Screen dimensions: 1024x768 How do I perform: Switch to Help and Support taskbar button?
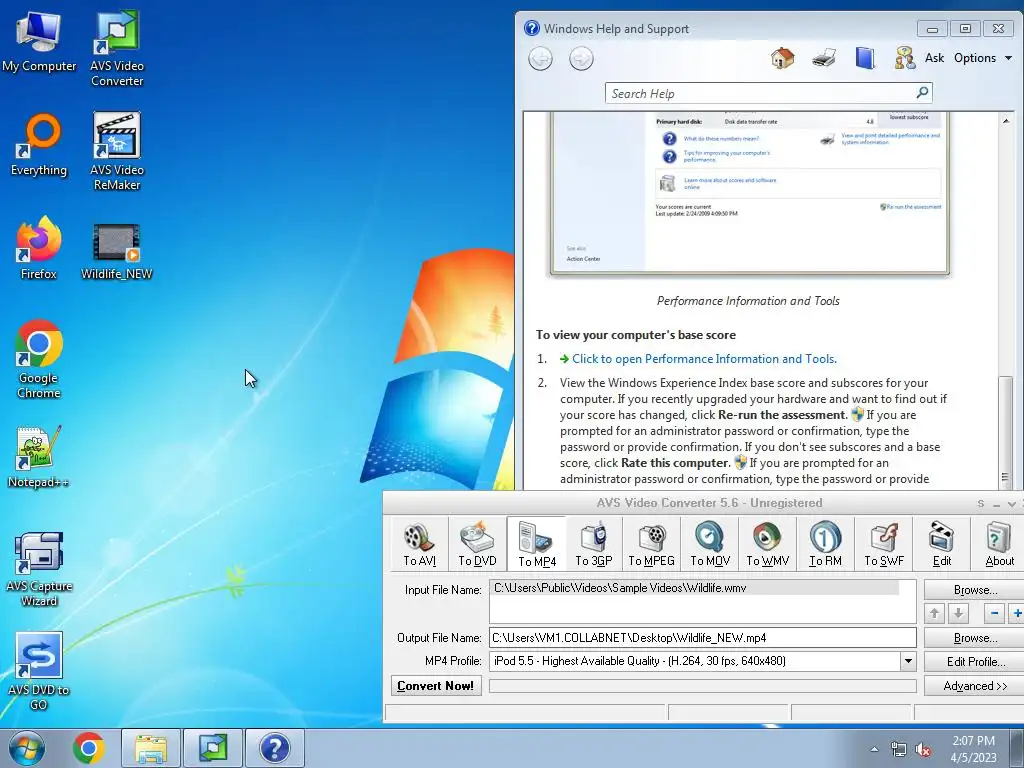pyautogui.click(x=274, y=748)
